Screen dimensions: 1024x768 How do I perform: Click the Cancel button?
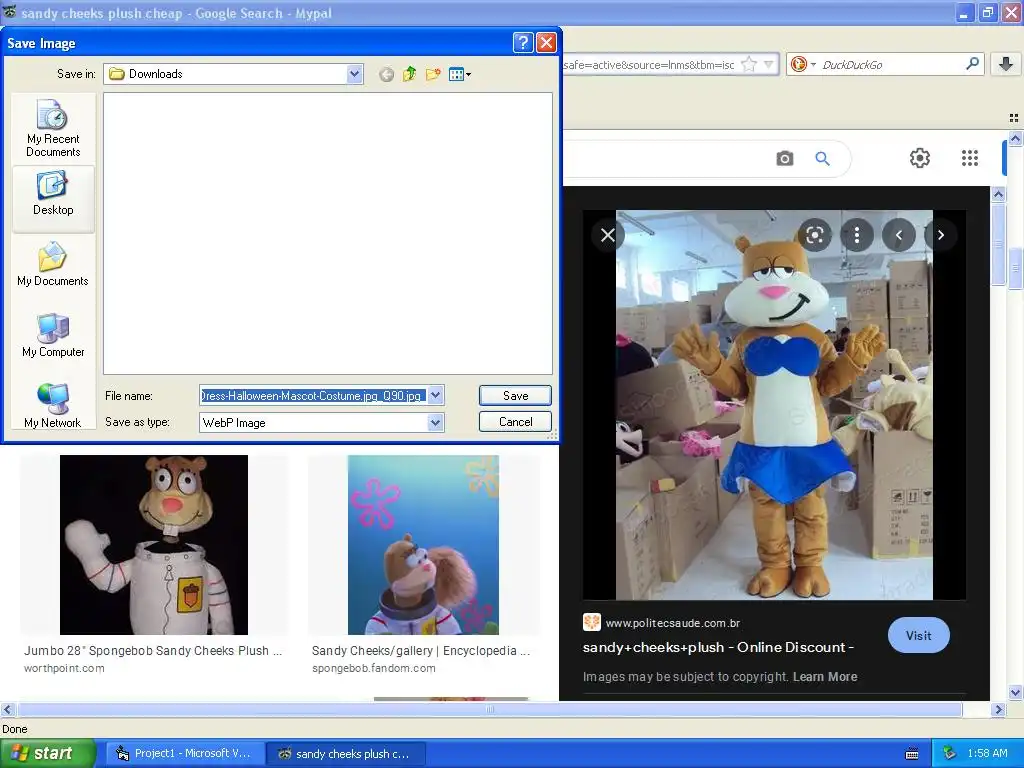(x=515, y=422)
